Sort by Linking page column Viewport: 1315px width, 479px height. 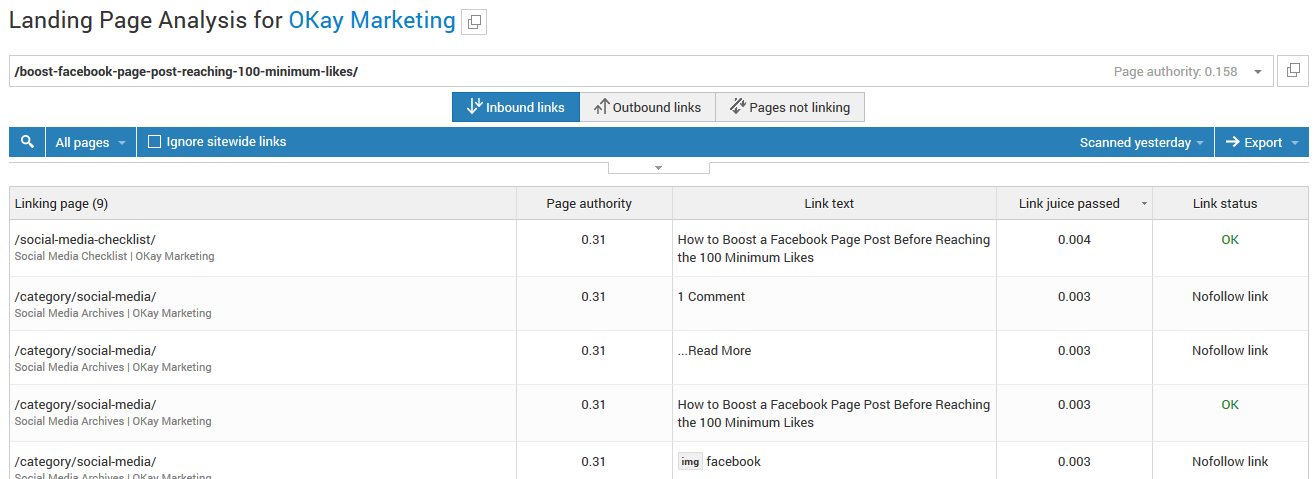click(x=262, y=203)
